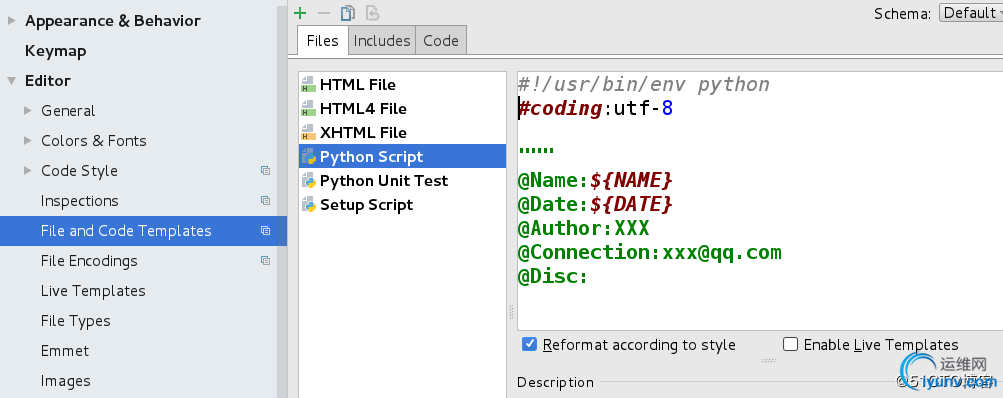The height and width of the screenshot is (398, 1003).
Task: Click the copy icon beside Inspections
Action: 265,201
